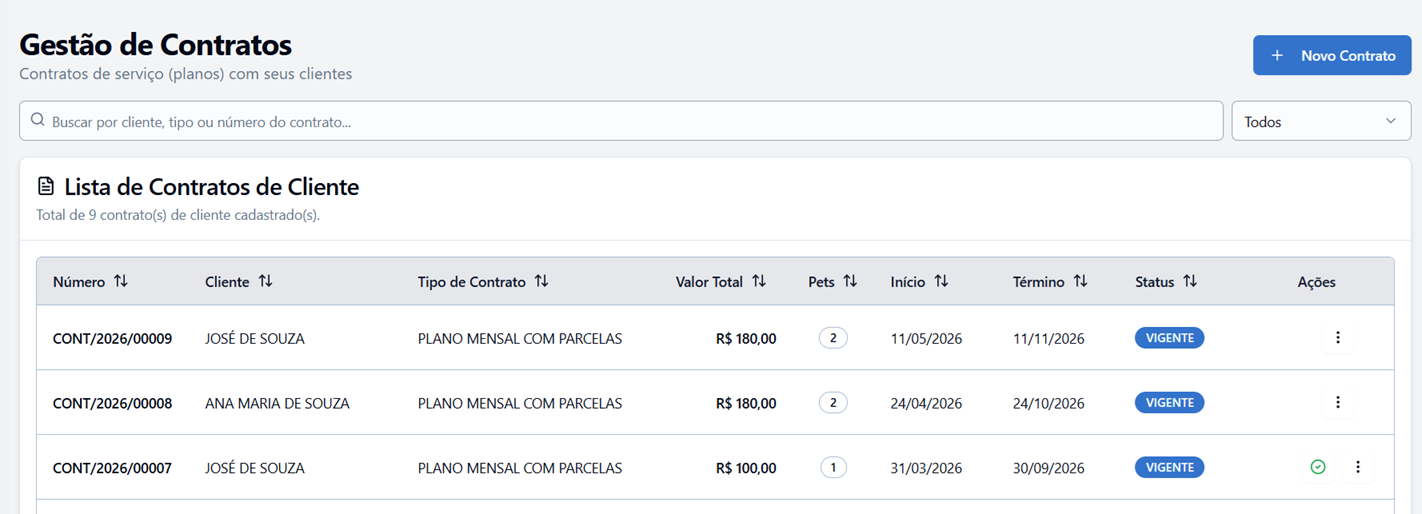1422x514 pixels.
Task: Click value R$ 100,00
Action: click(746, 468)
